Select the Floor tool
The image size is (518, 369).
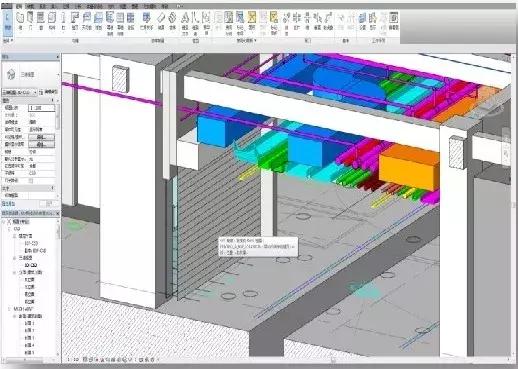pyautogui.click(x=98, y=21)
